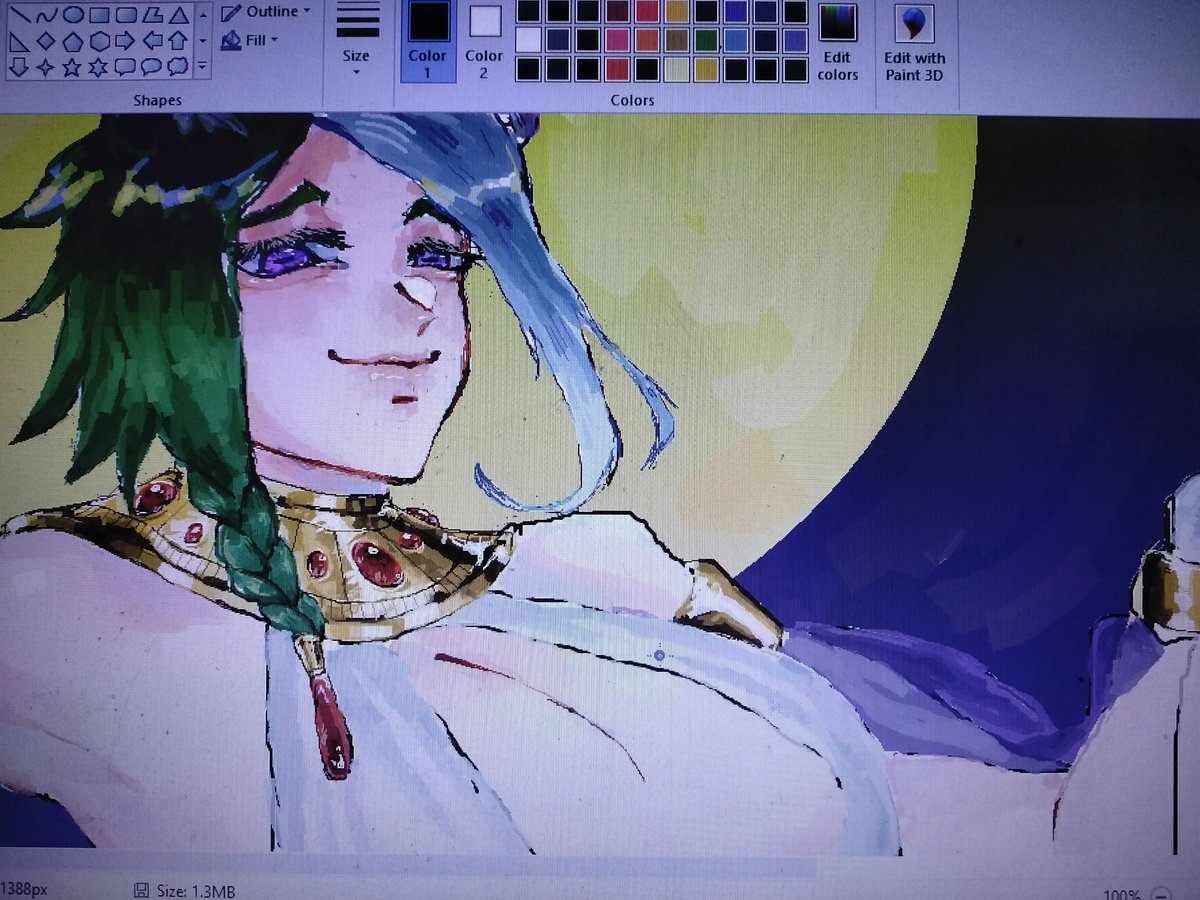The image size is (1200, 900).
Task: Activate the Color 1 foreground box
Action: click(x=428, y=42)
